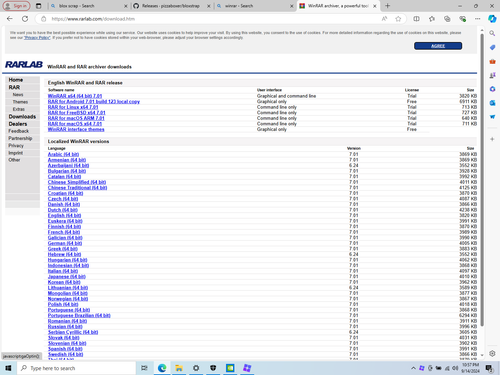The image size is (500, 375).
Task: Open the sidebar Shopping tag icon
Action: pyautogui.click(x=492, y=47)
